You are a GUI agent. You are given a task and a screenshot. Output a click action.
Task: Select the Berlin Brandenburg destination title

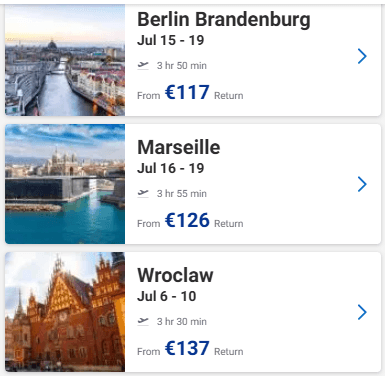(224, 19)
